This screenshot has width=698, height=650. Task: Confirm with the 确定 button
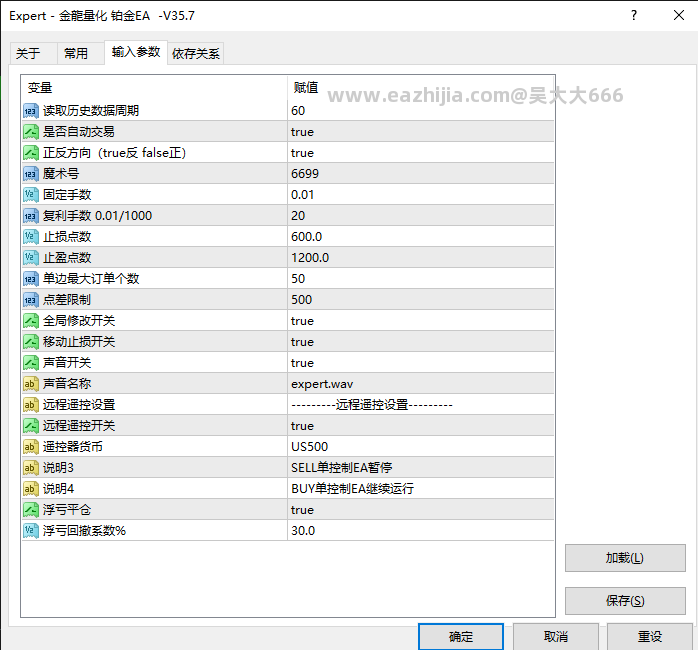click(461, 637)
